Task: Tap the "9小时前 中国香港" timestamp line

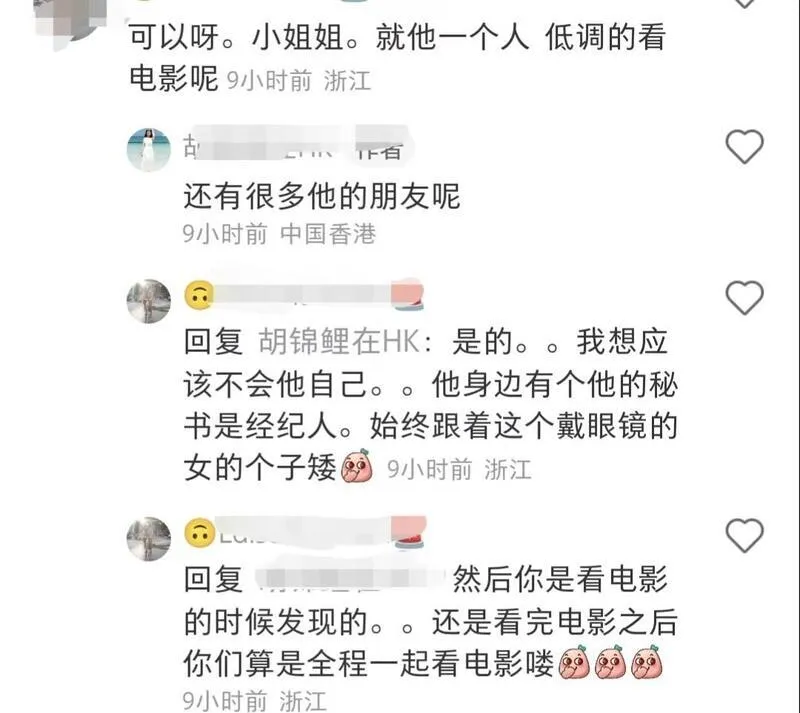Action: [280, 234]
